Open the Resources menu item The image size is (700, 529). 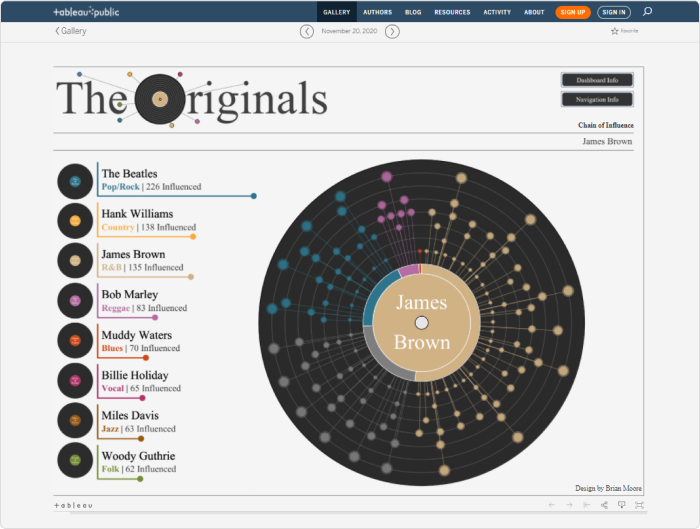click(452, 12)
